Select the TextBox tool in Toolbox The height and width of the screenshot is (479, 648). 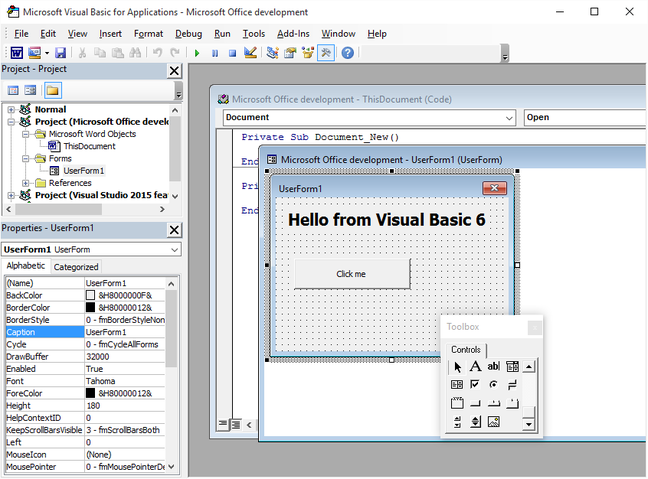(x=493, y=367)
